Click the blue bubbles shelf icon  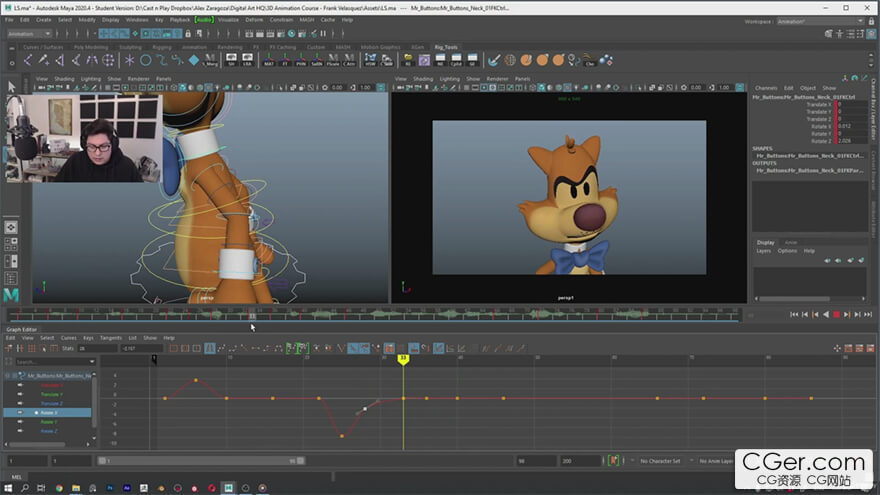click(x=606, y=60)
